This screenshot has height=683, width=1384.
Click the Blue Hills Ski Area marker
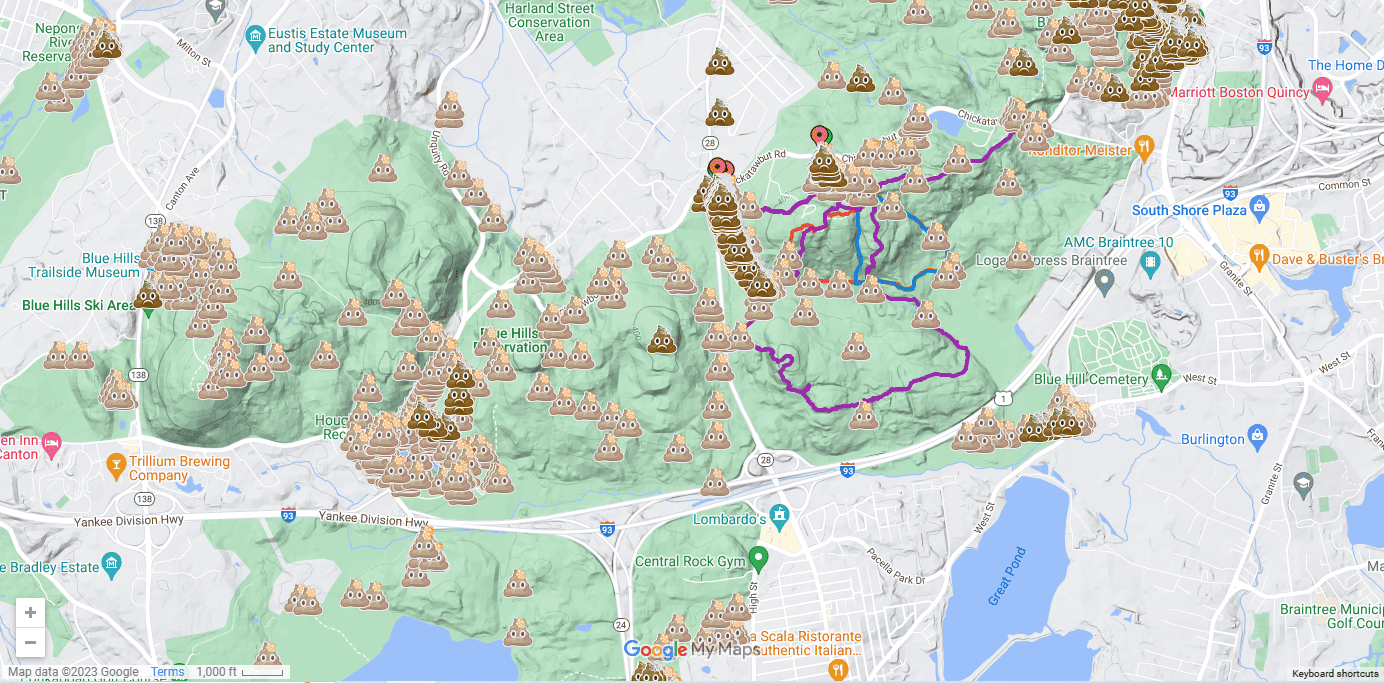point(148,309)
